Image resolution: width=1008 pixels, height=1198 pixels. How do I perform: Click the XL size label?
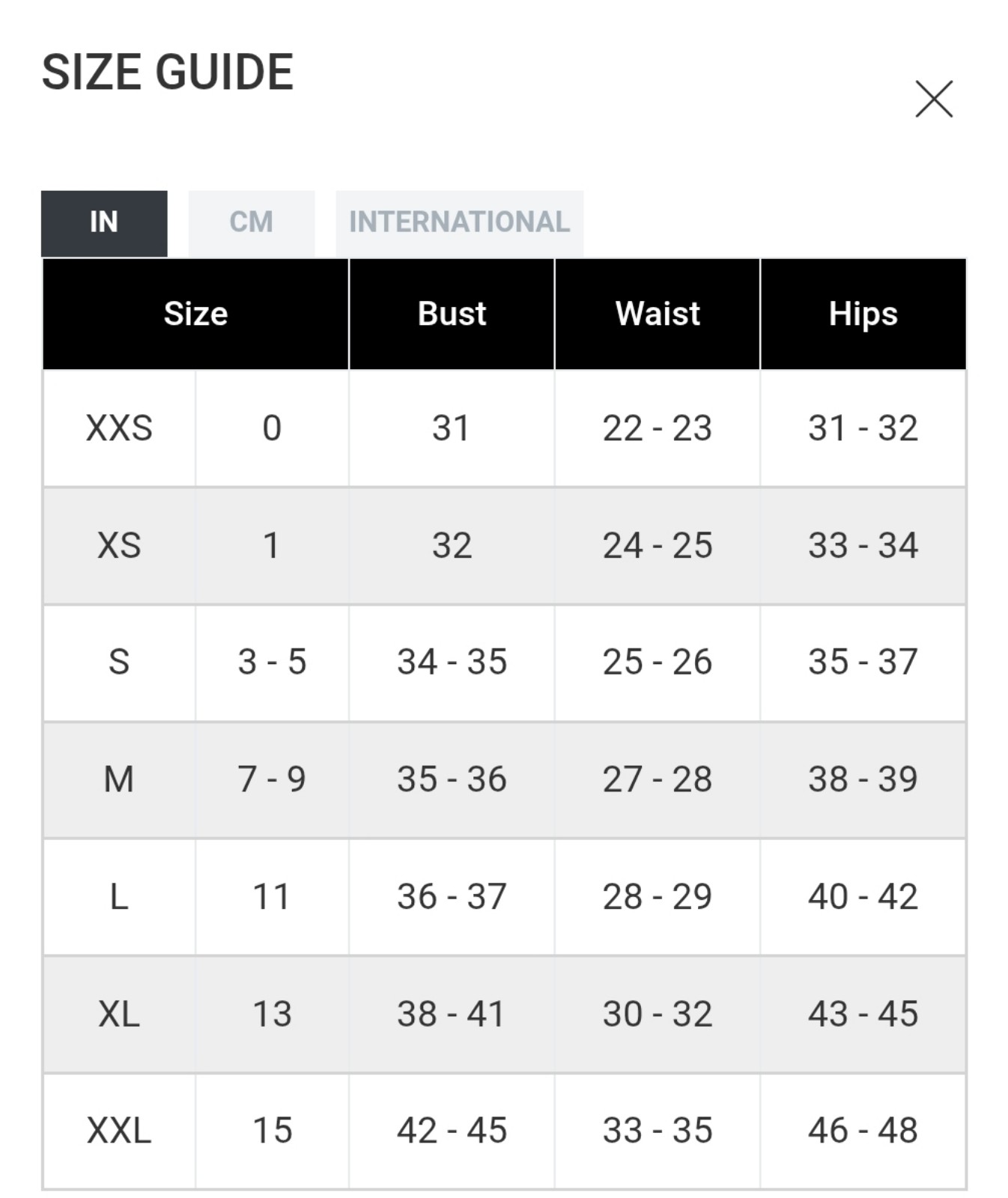pyautogui.click(x=119, y=1014)
